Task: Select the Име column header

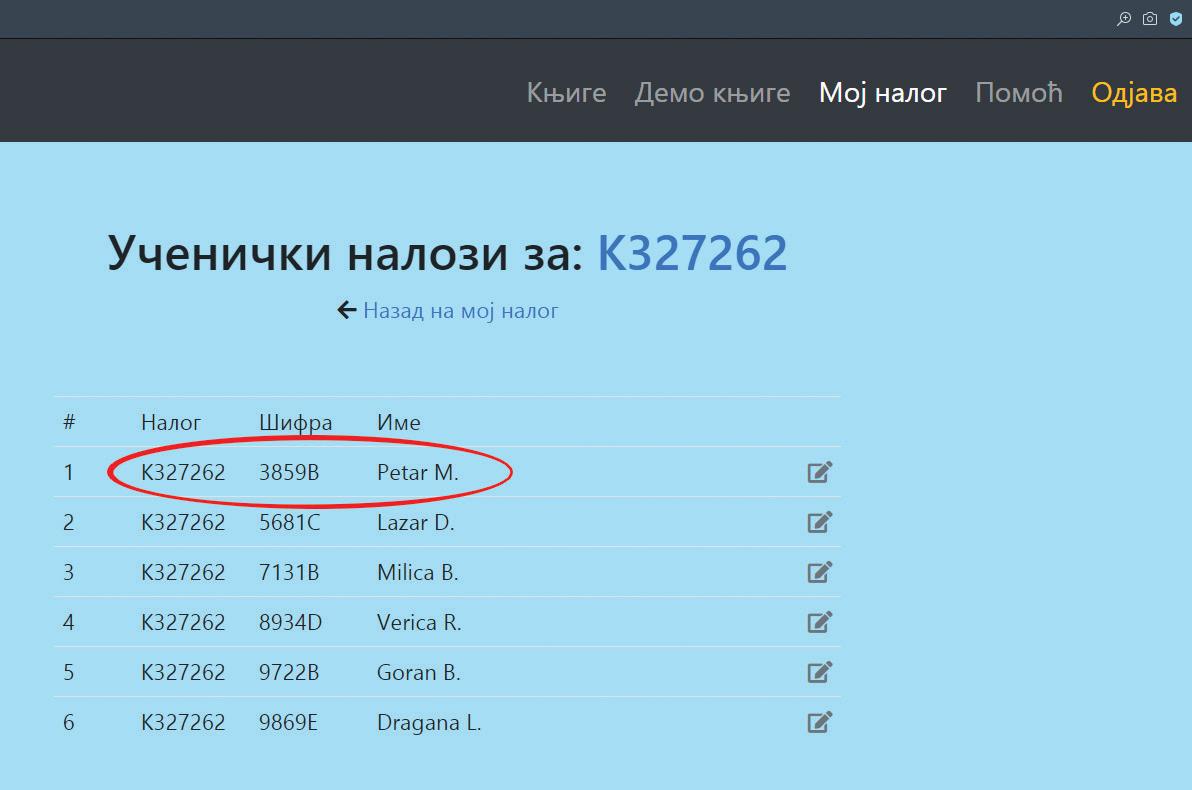Action: pyautogui.click(x=398, y=423)
